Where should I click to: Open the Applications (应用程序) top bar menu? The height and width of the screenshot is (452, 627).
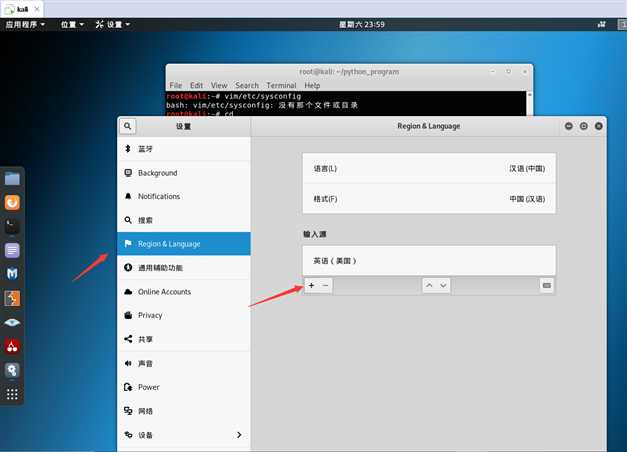25,24
